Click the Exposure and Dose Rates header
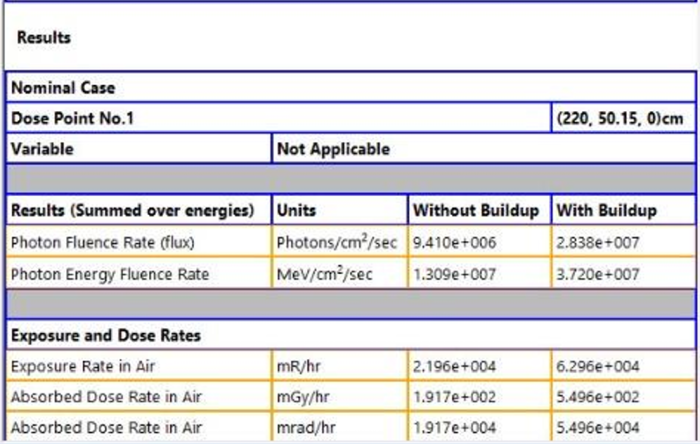This screenshot has height=444, width=700. (351, 335)
